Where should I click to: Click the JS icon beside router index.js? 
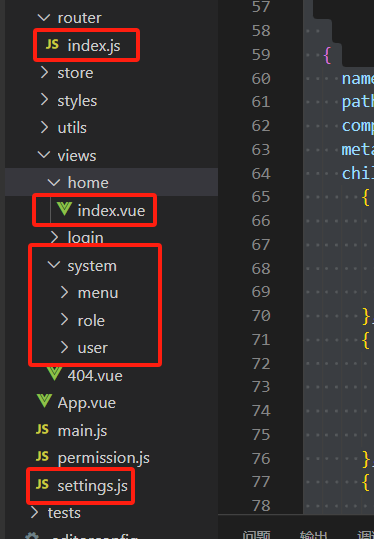pyautogui.click(x=52, y=44)
